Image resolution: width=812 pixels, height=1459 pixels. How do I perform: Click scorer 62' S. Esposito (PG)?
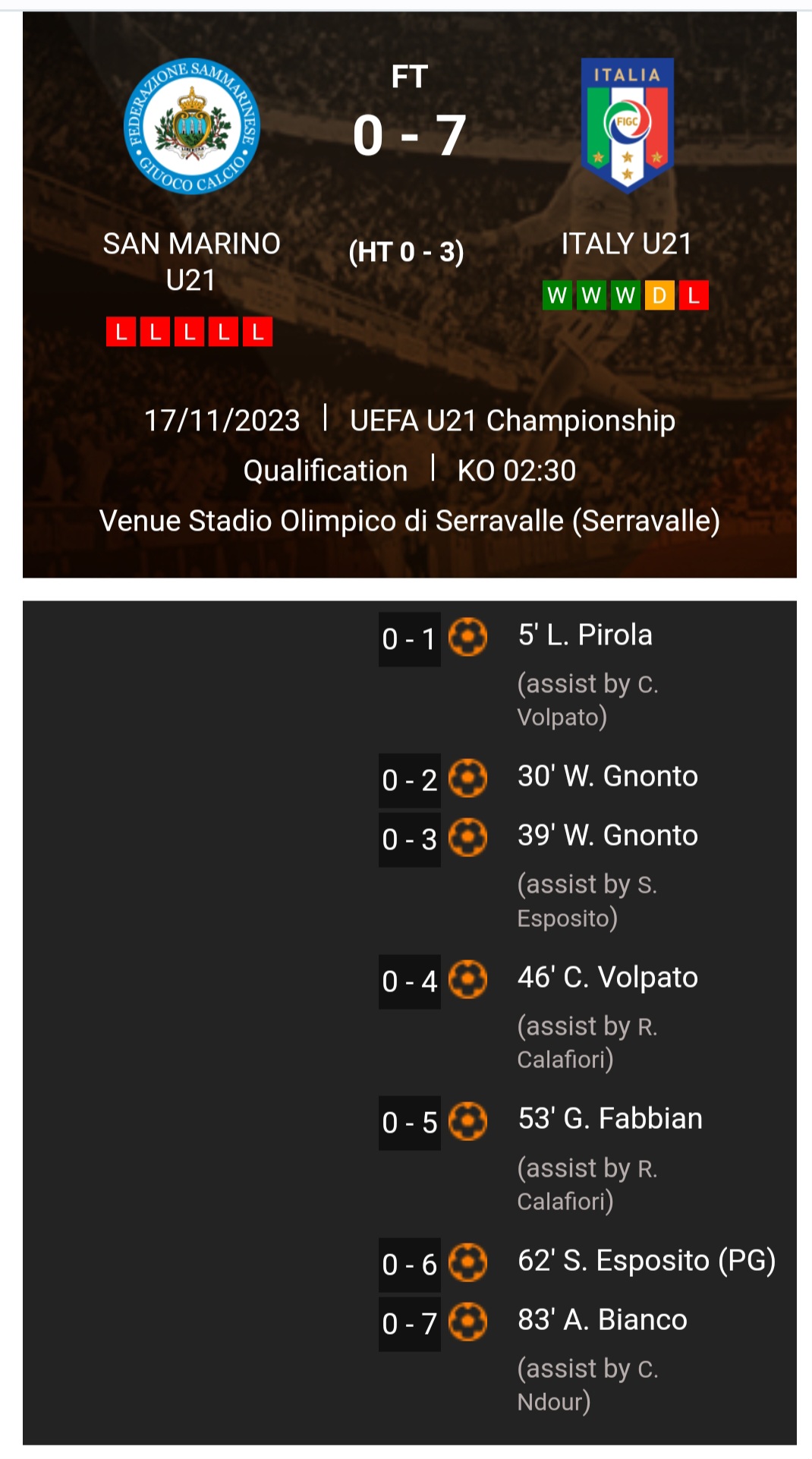(x=647, y=1260)
